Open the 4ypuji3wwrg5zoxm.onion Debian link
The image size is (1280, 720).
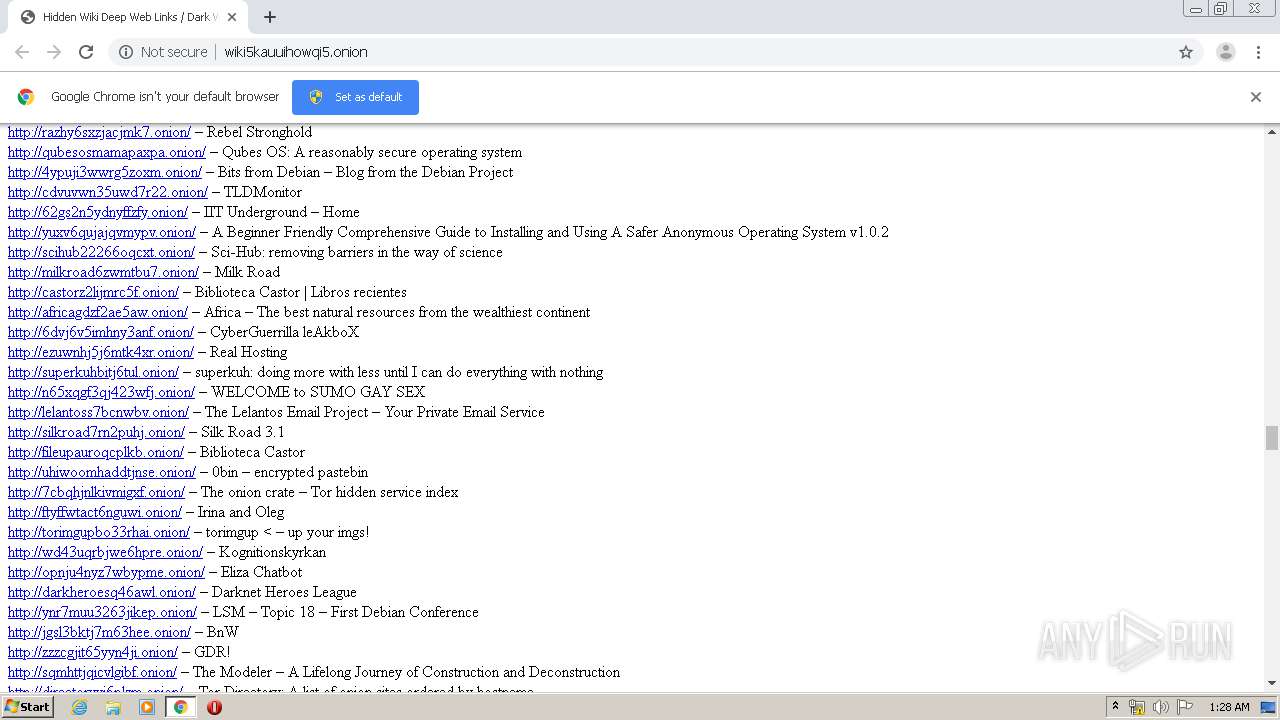105,172
